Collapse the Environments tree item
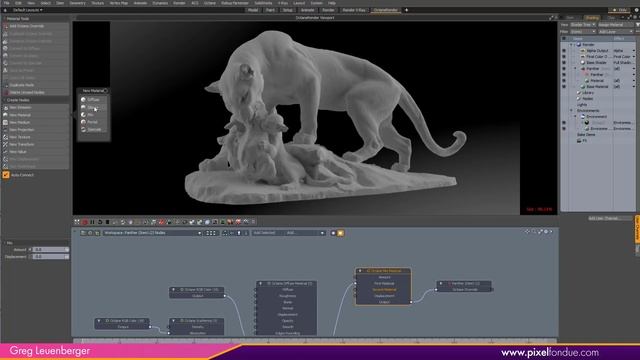640x360 pixels. point(572,111)
